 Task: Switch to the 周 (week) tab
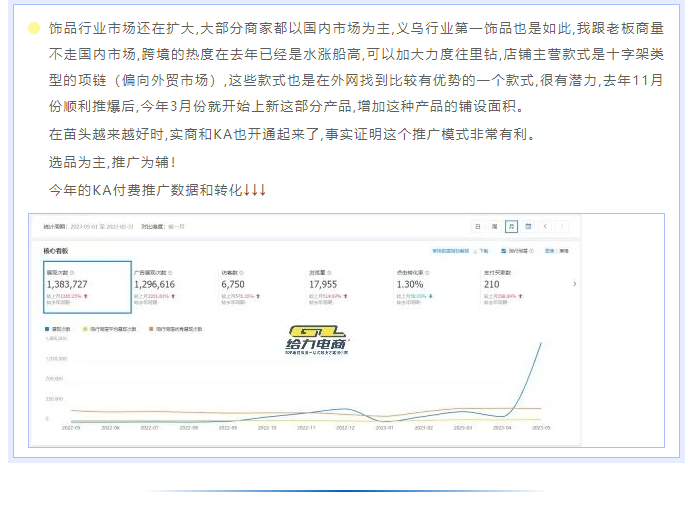[494, 227]
